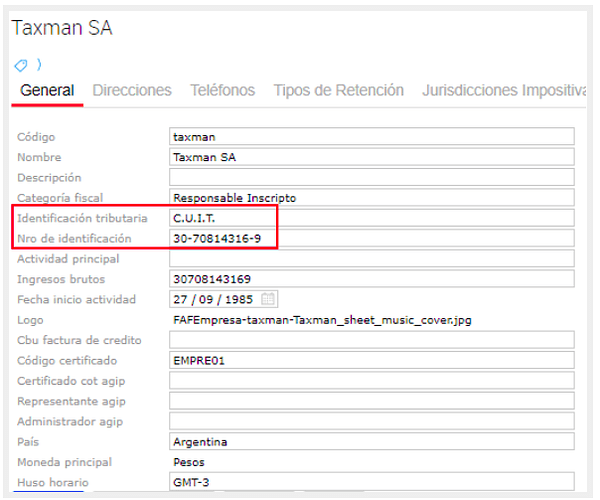Click Nro de identificación field 30-70814316-9
Screen dimensions: 600x500
pyautogui.click(x=372, y=238)
